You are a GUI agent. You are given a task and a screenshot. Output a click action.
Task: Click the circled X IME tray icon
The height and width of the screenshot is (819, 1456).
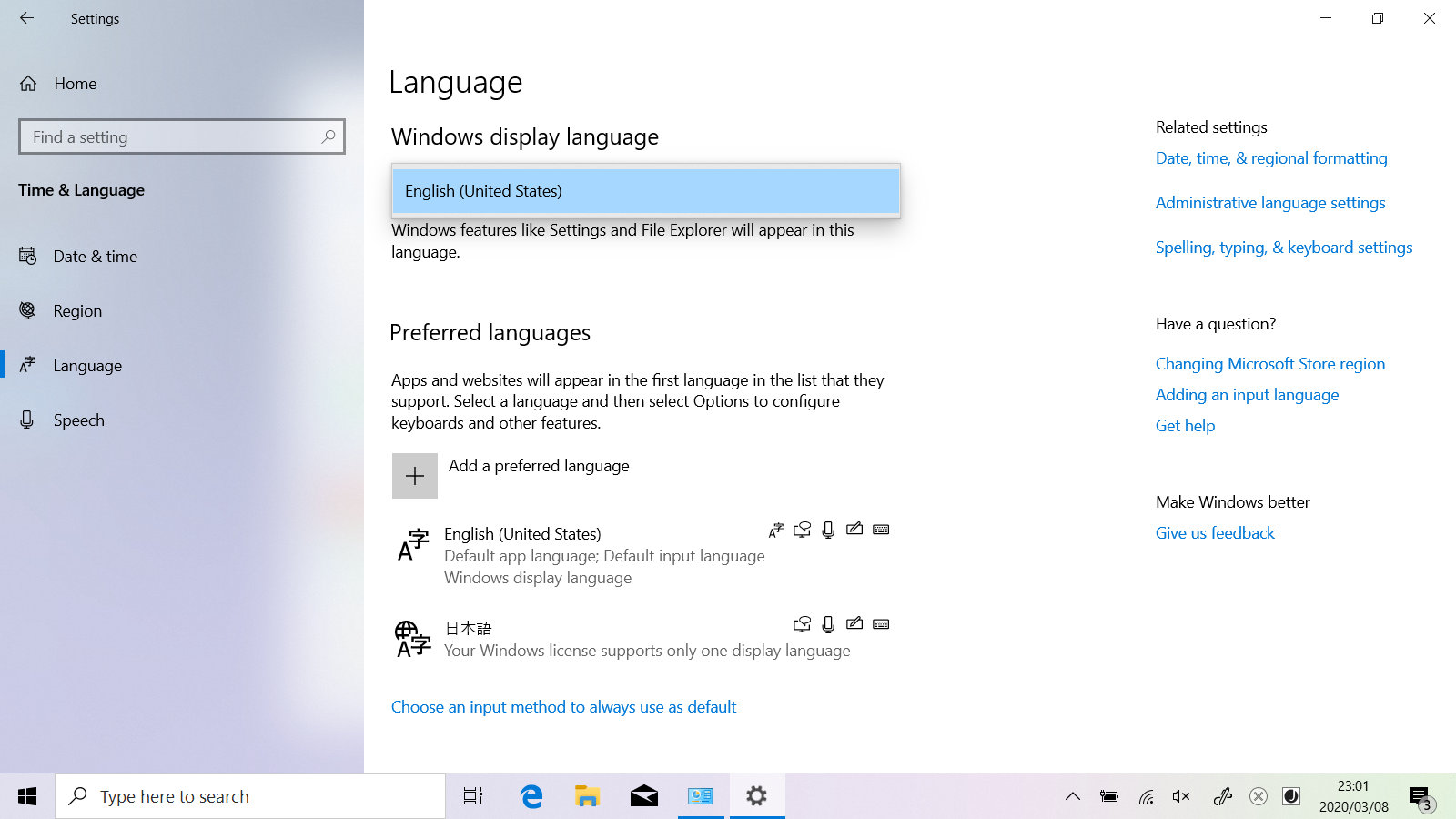click(x=1259, y=796)
